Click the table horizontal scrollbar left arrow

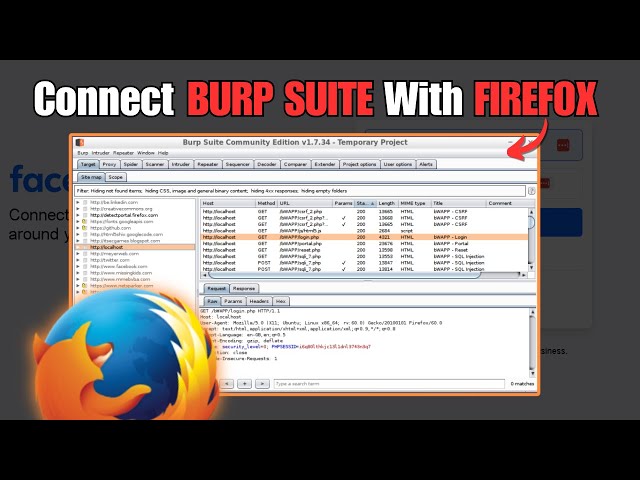click(x=204, y=275)
